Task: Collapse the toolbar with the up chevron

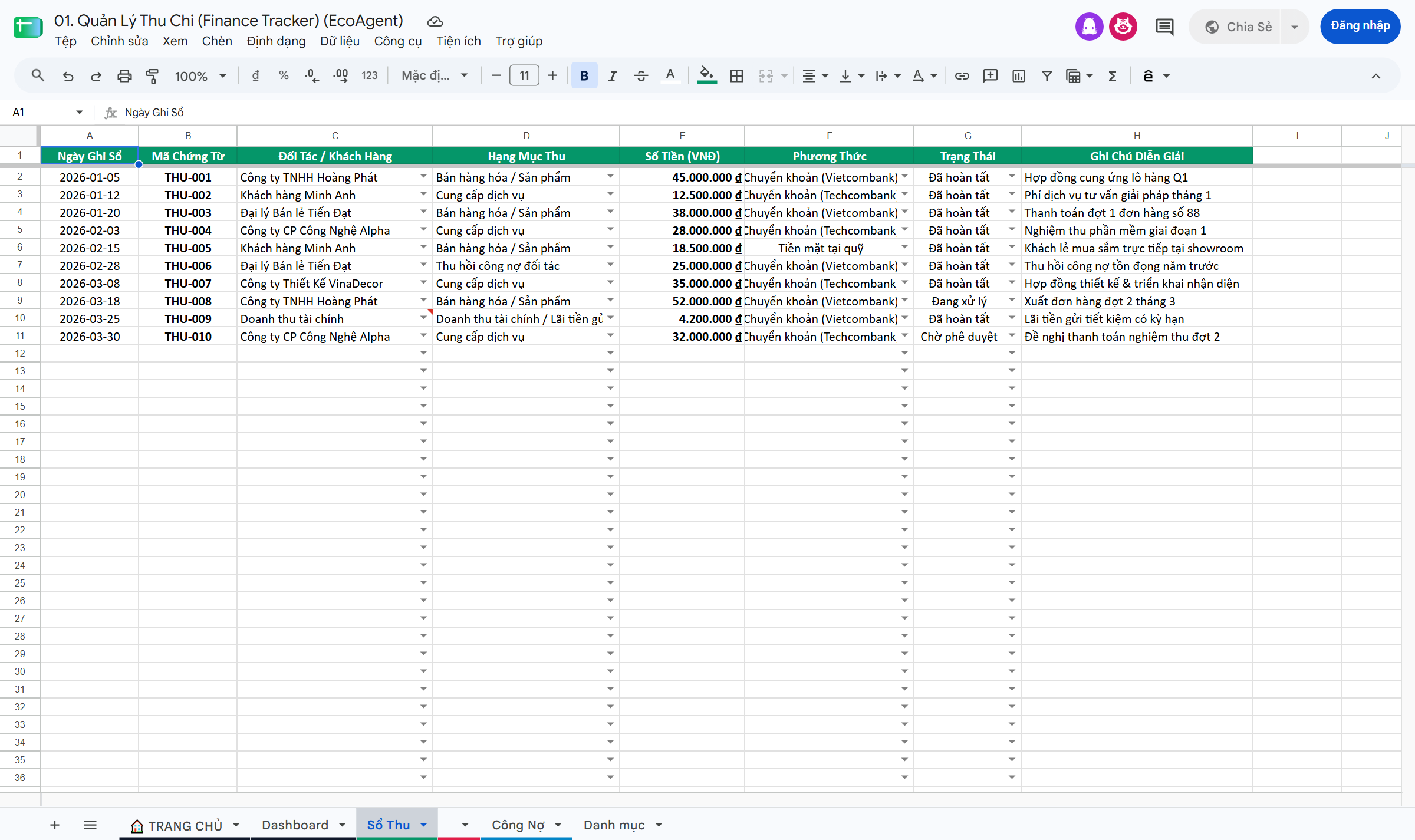Action: 1376,76
